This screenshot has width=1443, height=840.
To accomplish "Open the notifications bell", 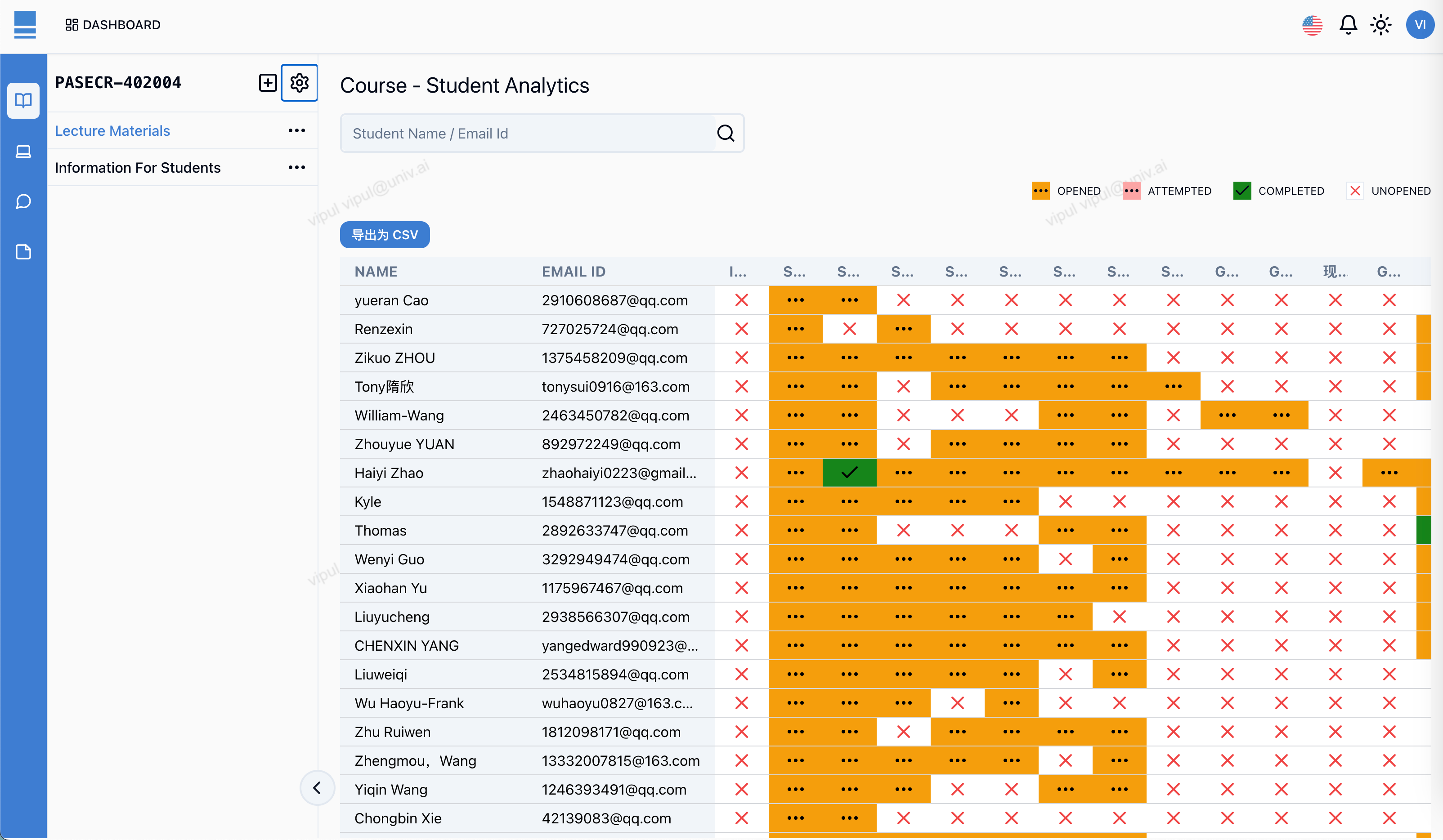I will coord(1348,25).
